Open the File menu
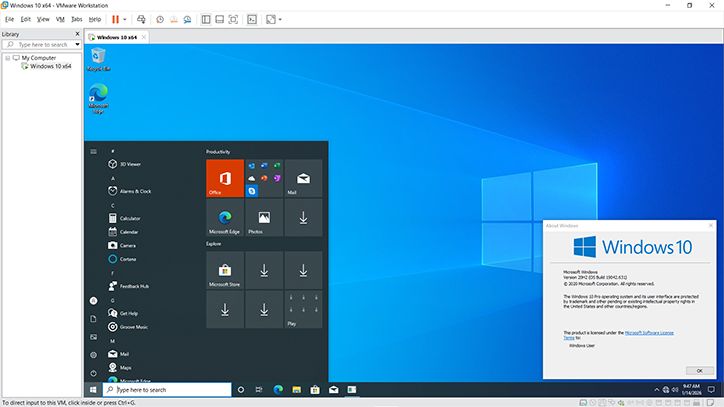The image size is (724, 407). click(10, 19)
